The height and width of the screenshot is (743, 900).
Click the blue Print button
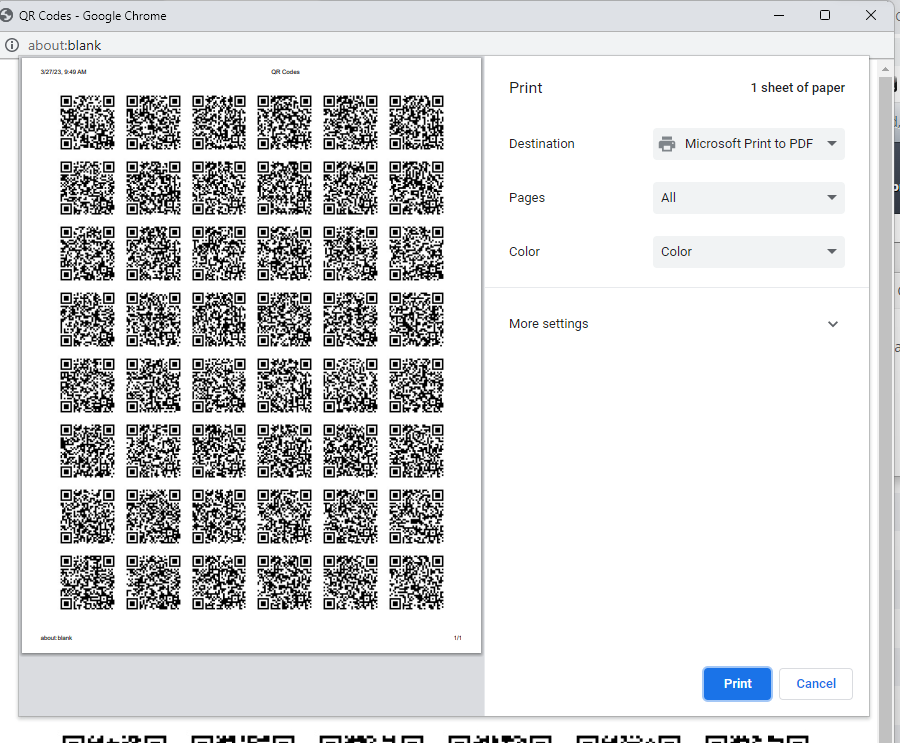[737, 683]
